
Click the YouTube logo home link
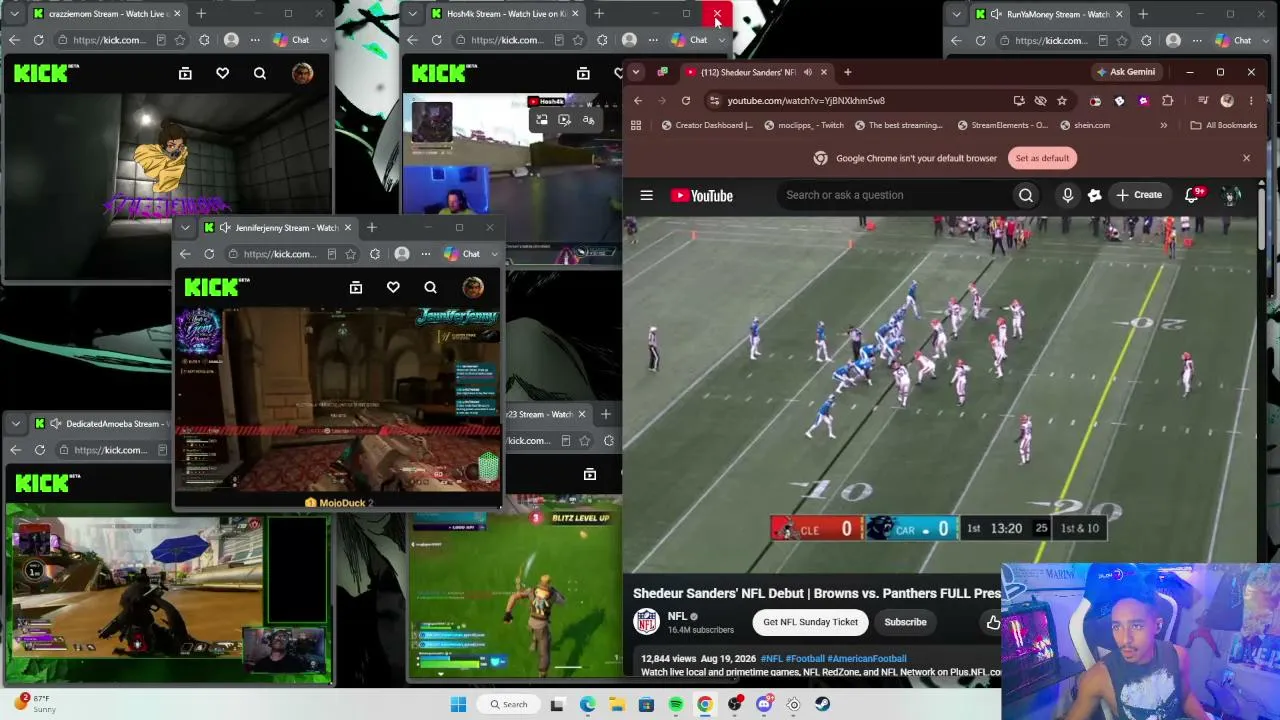click(x=702, y=196)
